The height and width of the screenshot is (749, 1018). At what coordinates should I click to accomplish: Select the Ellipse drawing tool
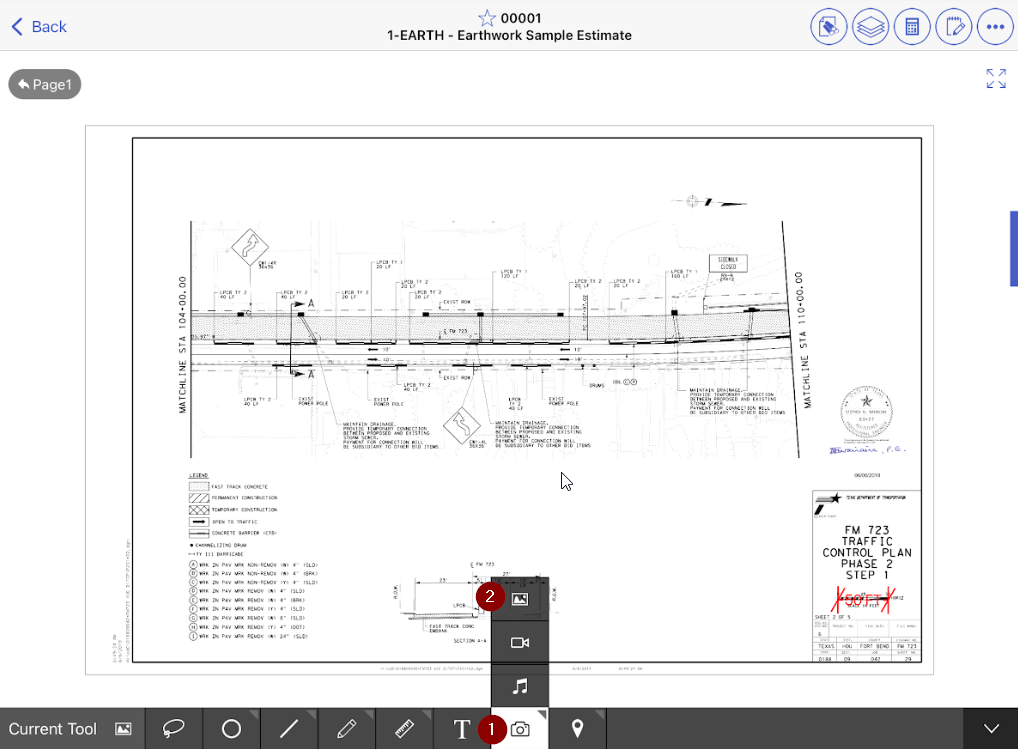pyautogui.click(x=231, y=728)
